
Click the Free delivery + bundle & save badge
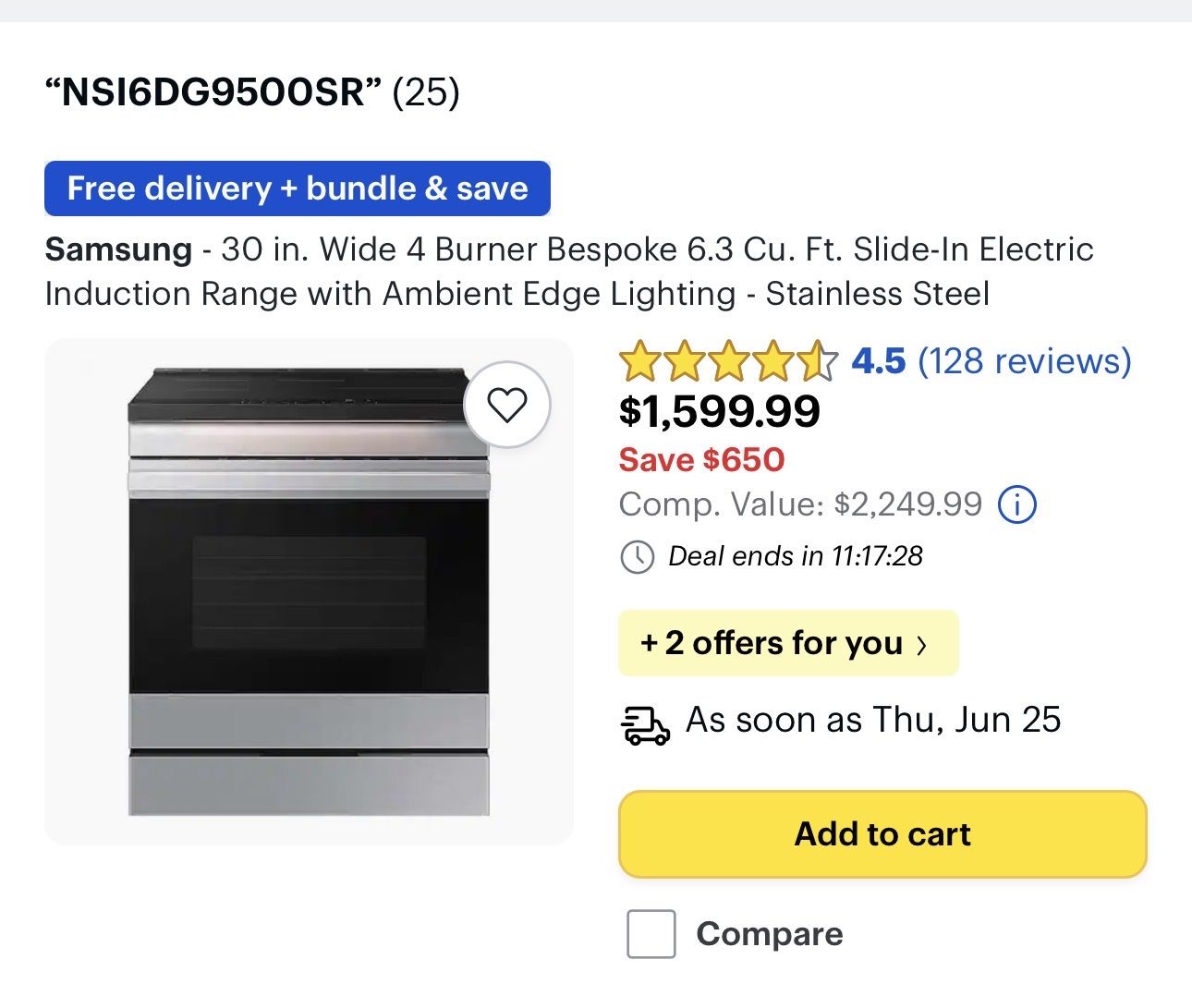click(x=298, y=188)
